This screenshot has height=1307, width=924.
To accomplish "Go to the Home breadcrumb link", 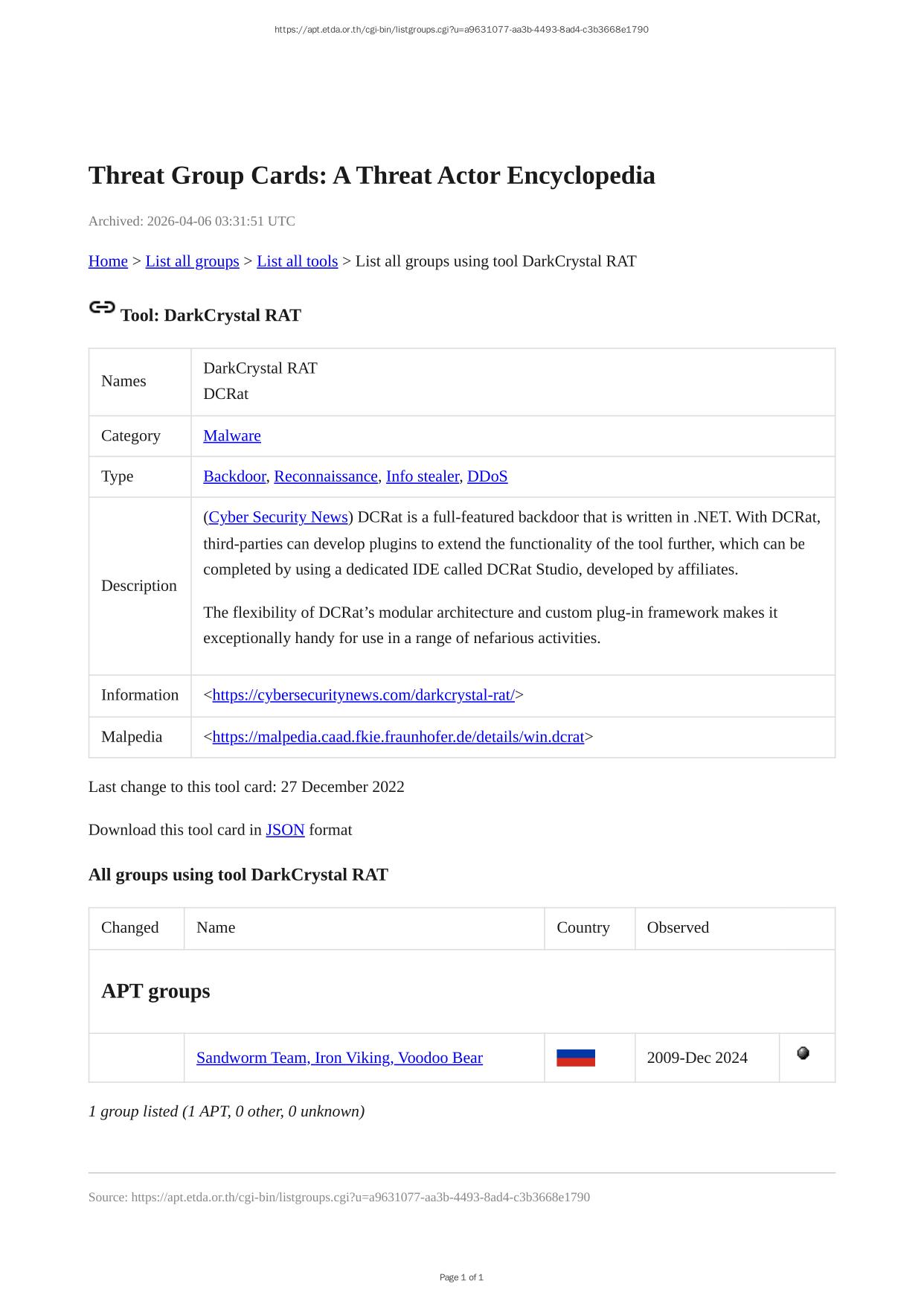I will click(x=108, y=261).
